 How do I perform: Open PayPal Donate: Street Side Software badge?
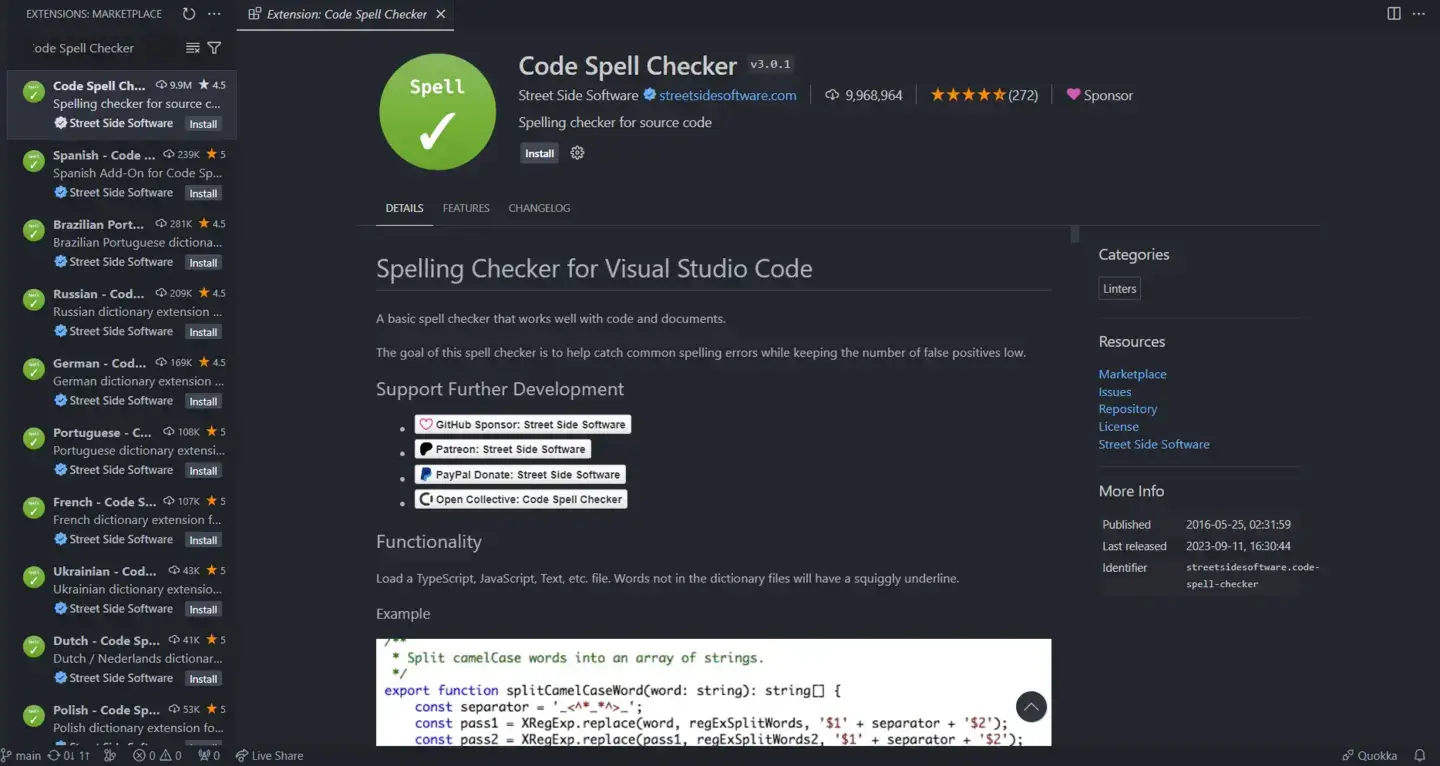point(521,474)
